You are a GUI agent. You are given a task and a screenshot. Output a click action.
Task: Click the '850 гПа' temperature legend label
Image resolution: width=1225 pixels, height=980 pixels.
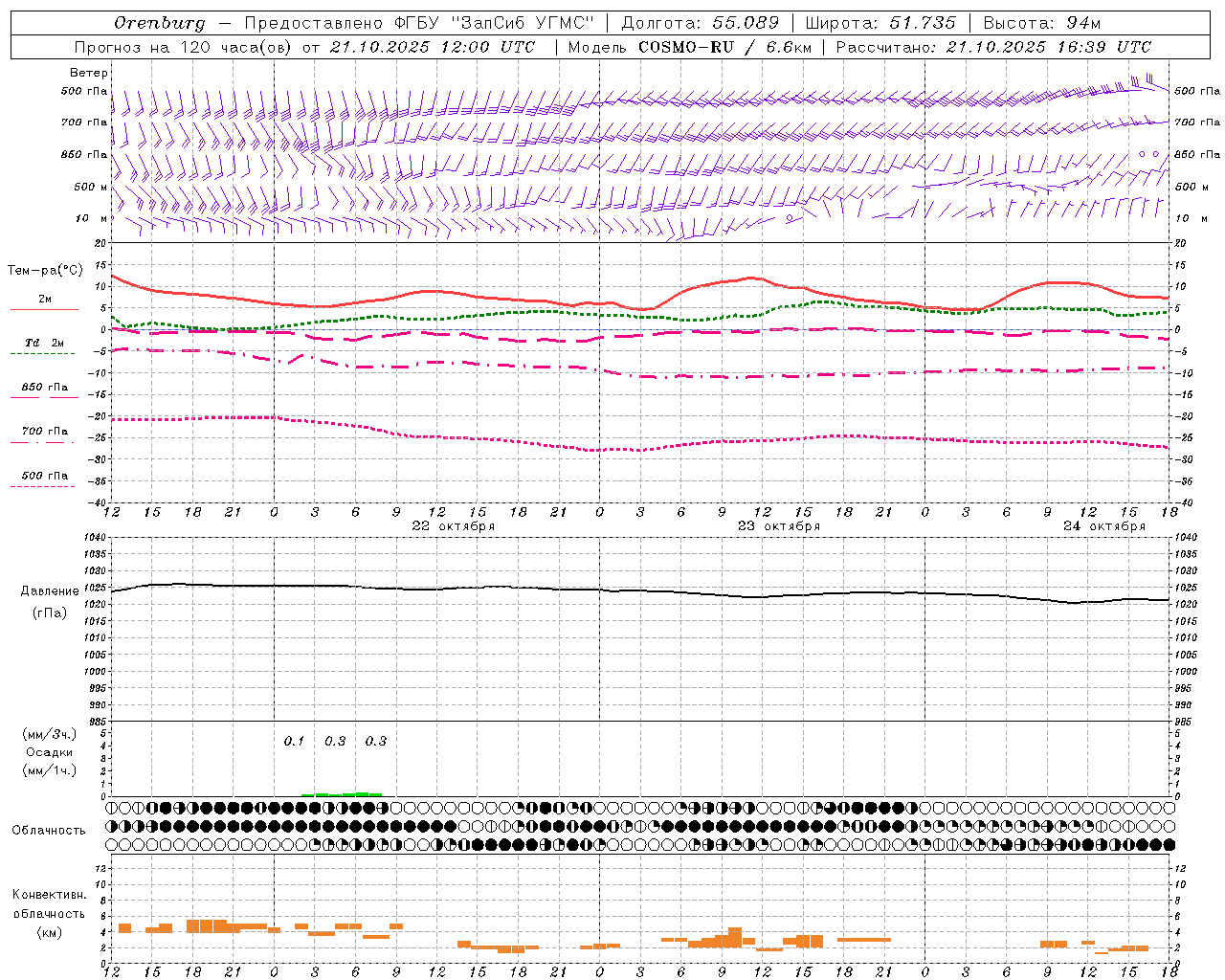click(45, 387)
